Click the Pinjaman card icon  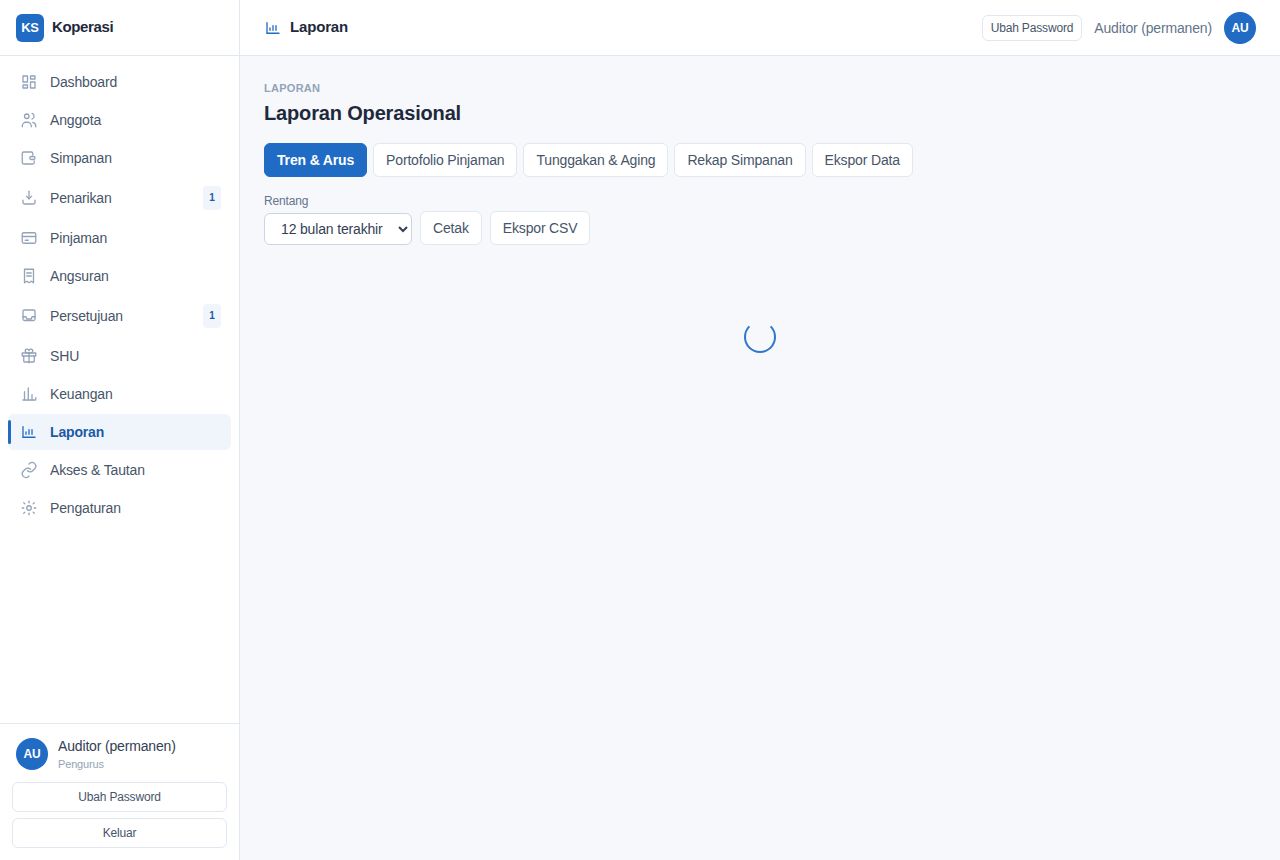coord(29,238)
